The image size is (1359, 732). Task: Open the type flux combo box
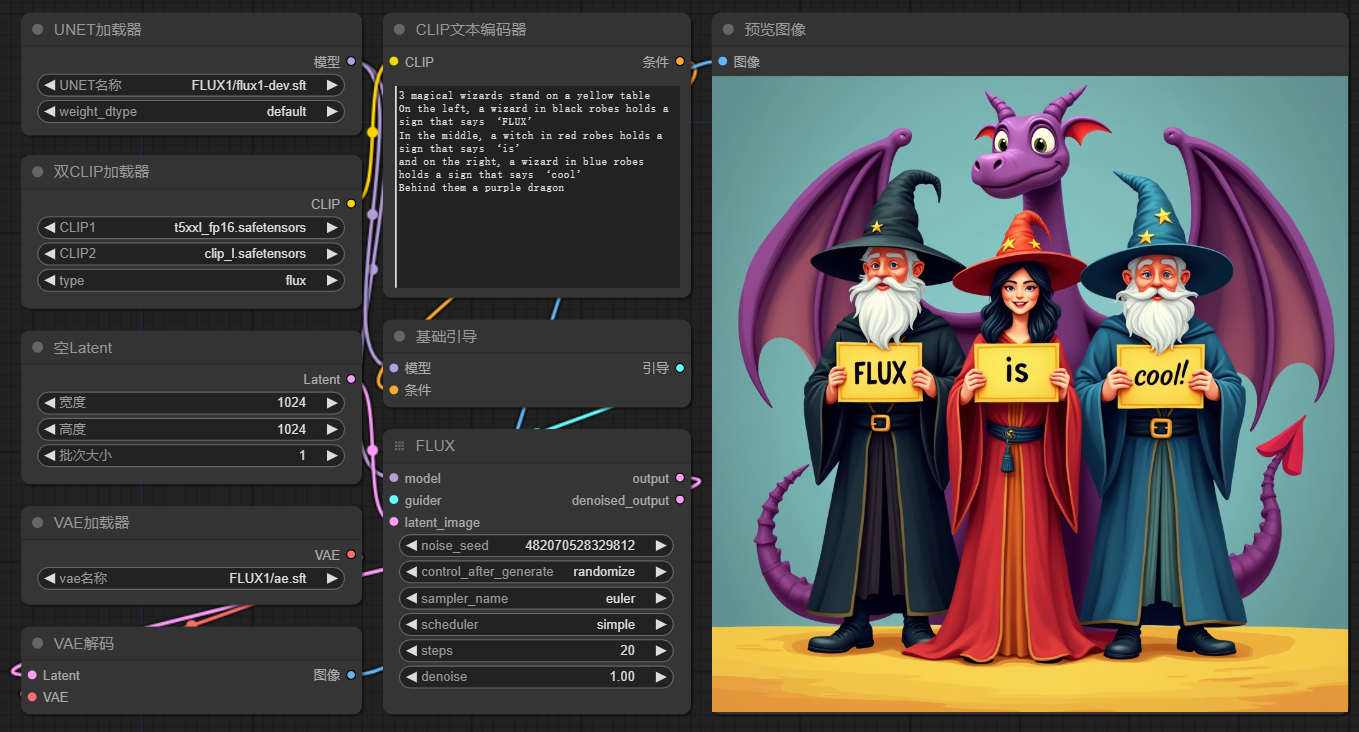coord(191,281)
